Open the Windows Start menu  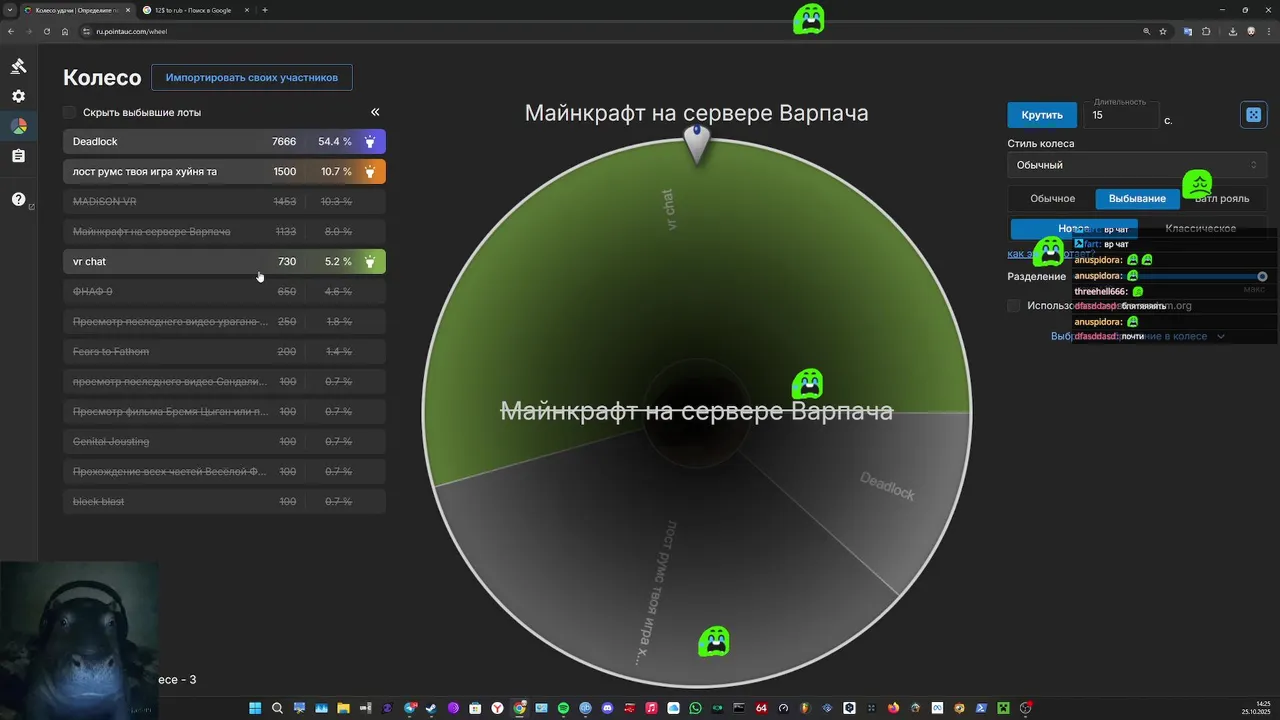254,708
